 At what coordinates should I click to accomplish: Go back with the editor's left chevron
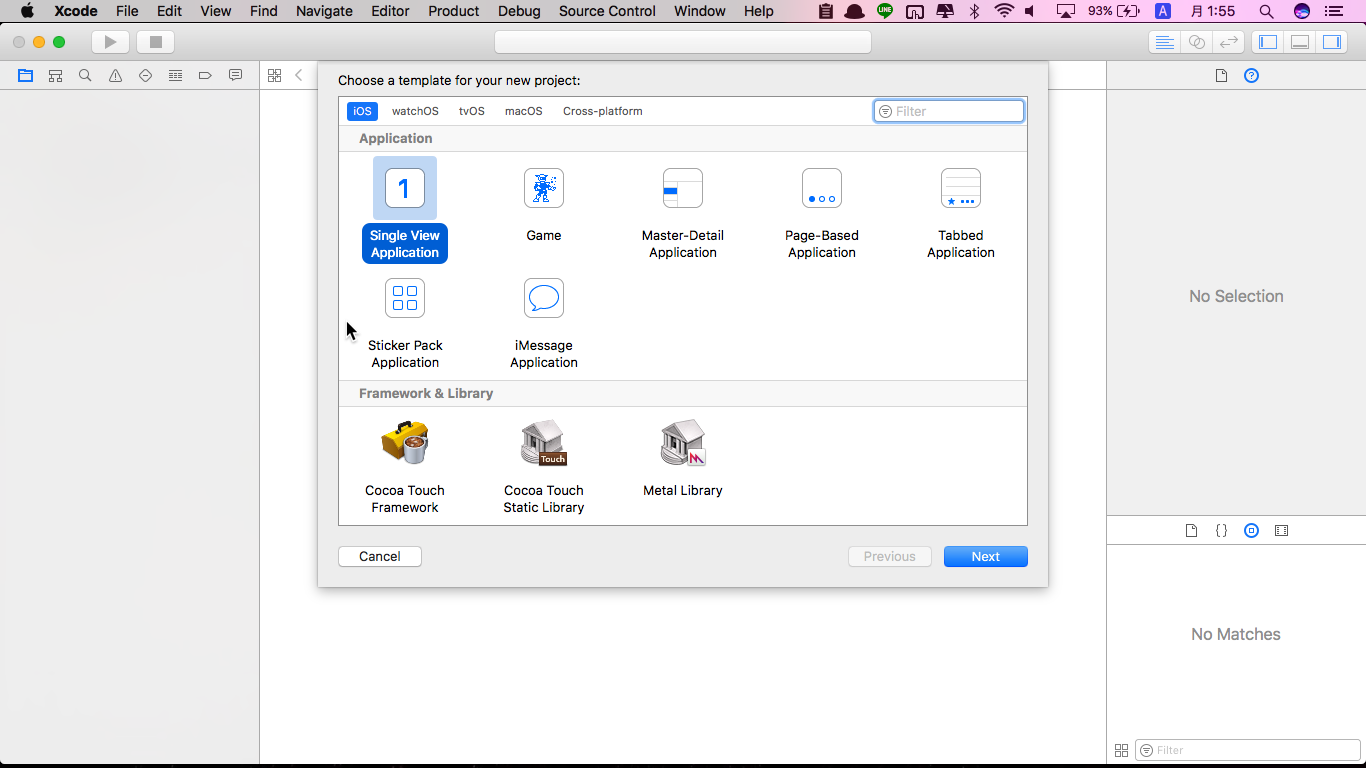click(298, 75)
